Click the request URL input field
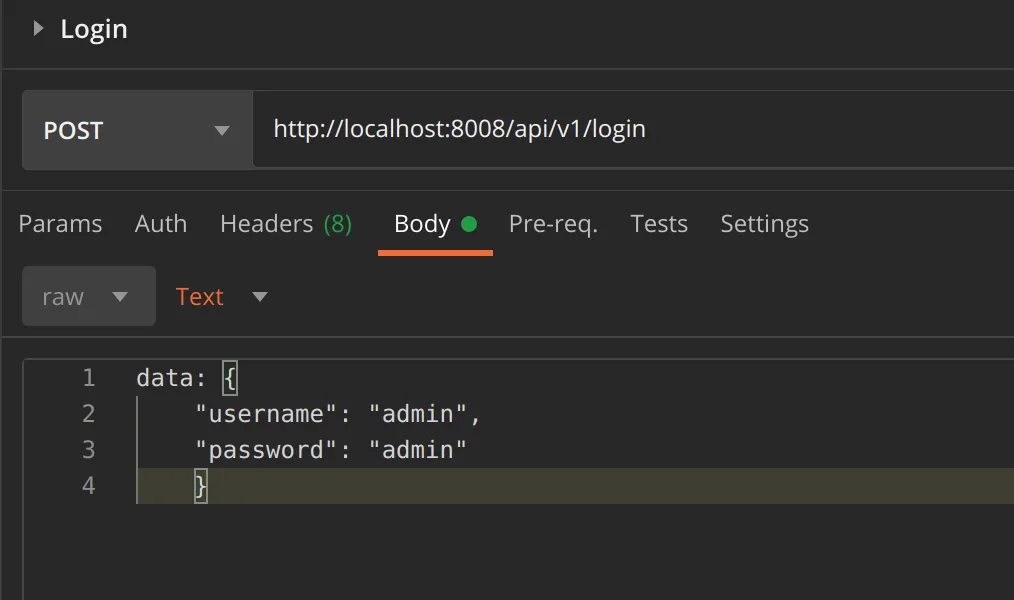This screenshot has height=600, width=1014. [630, 130]
